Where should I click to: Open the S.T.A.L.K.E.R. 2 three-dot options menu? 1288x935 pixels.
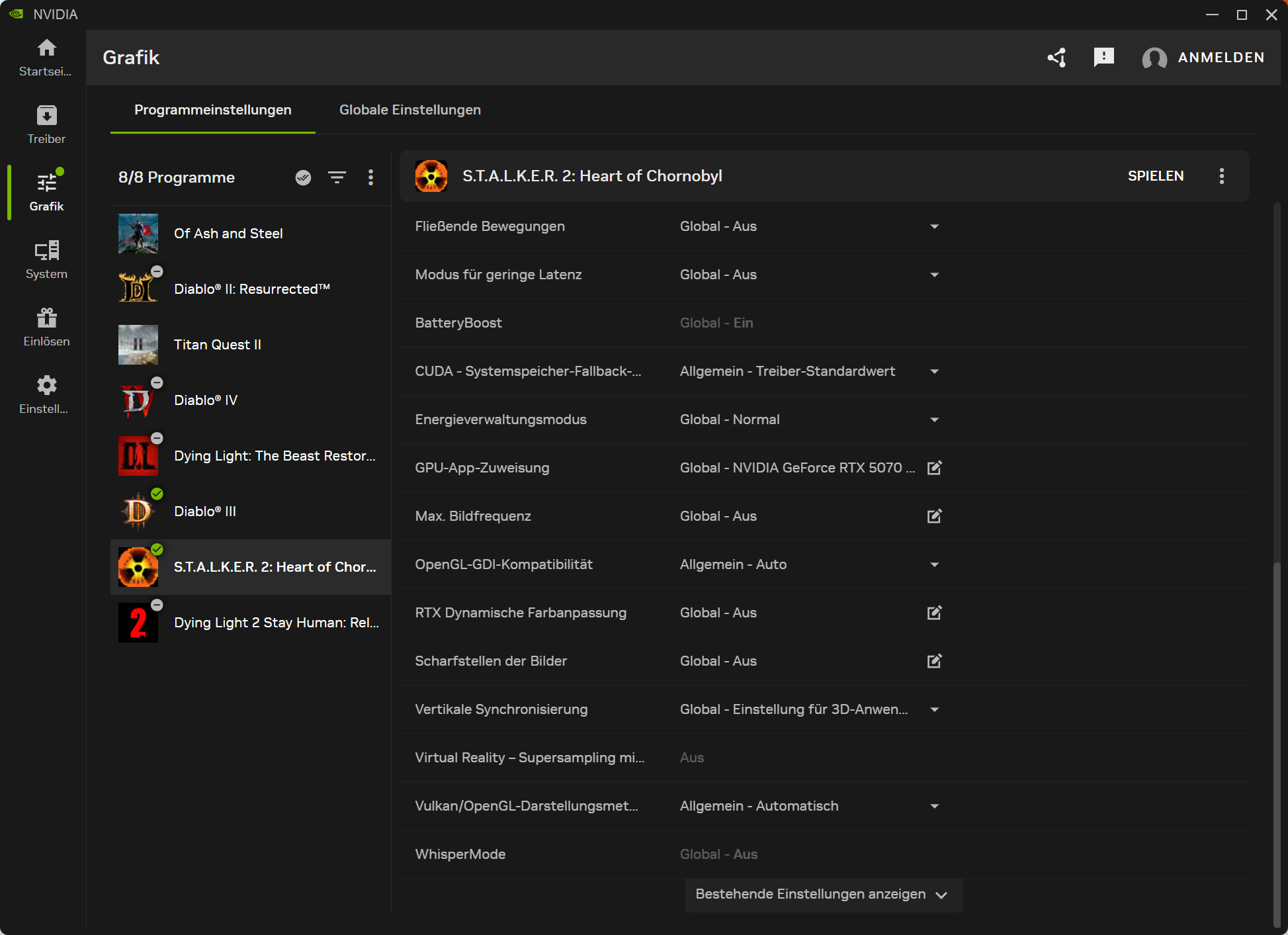tap(1221, 176)
